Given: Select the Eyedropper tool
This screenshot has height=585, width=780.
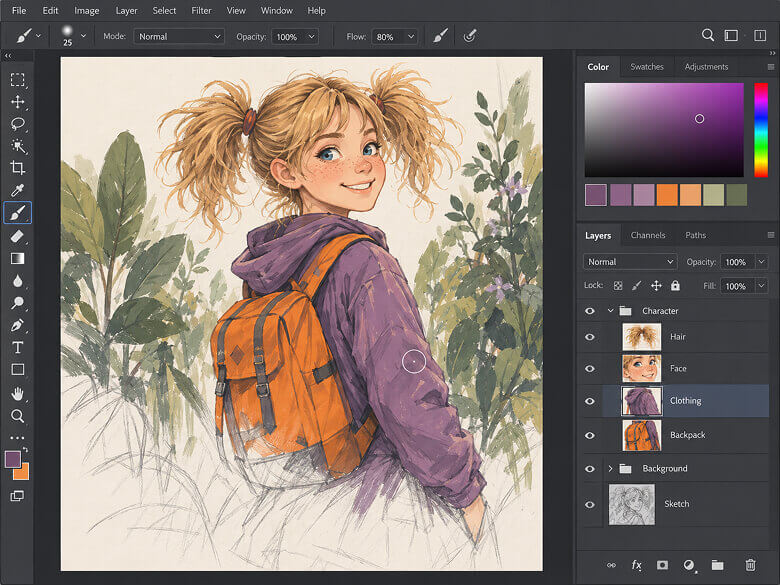Looking at the screenshot, I should [x=17, y=190].
